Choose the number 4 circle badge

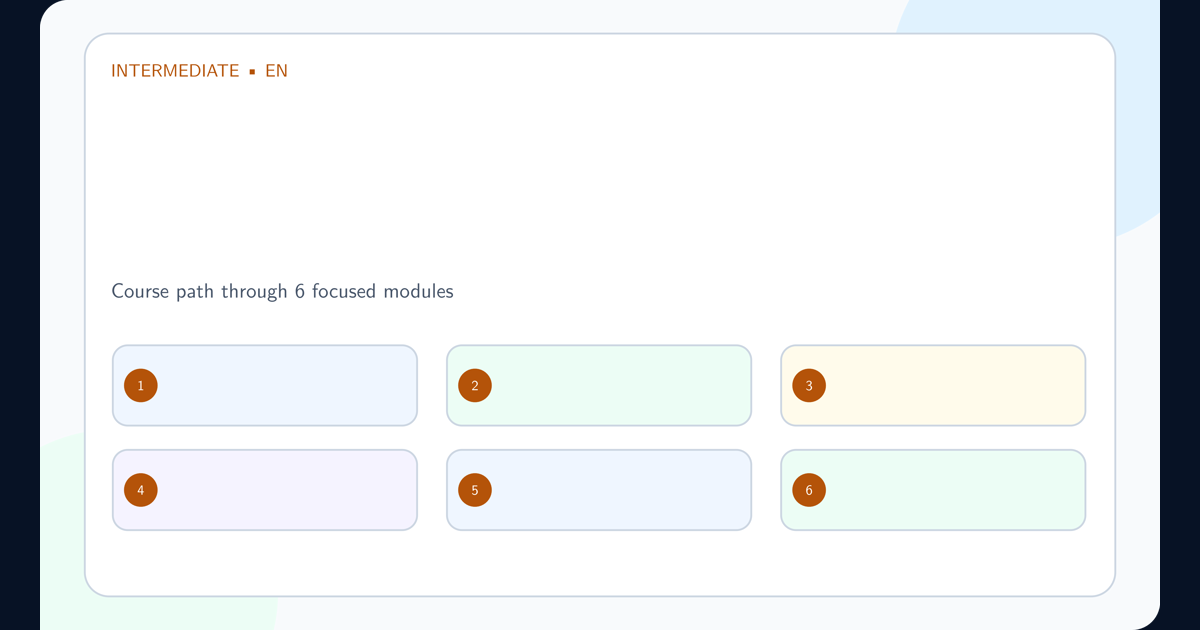[x=141, y=490]
